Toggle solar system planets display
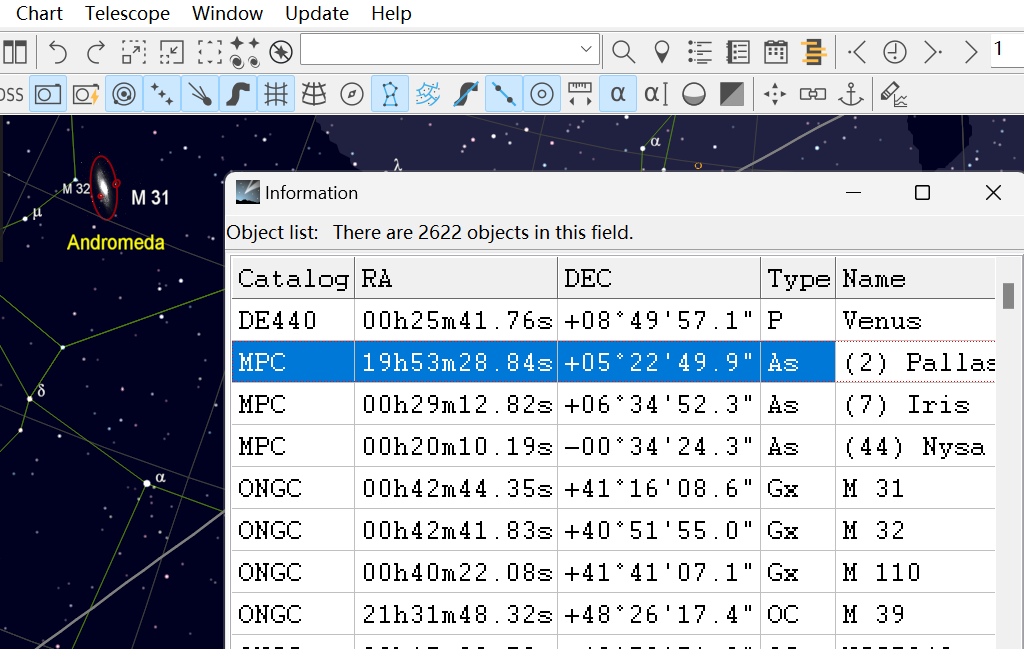The image size is (1024, 649). (123, 95)
